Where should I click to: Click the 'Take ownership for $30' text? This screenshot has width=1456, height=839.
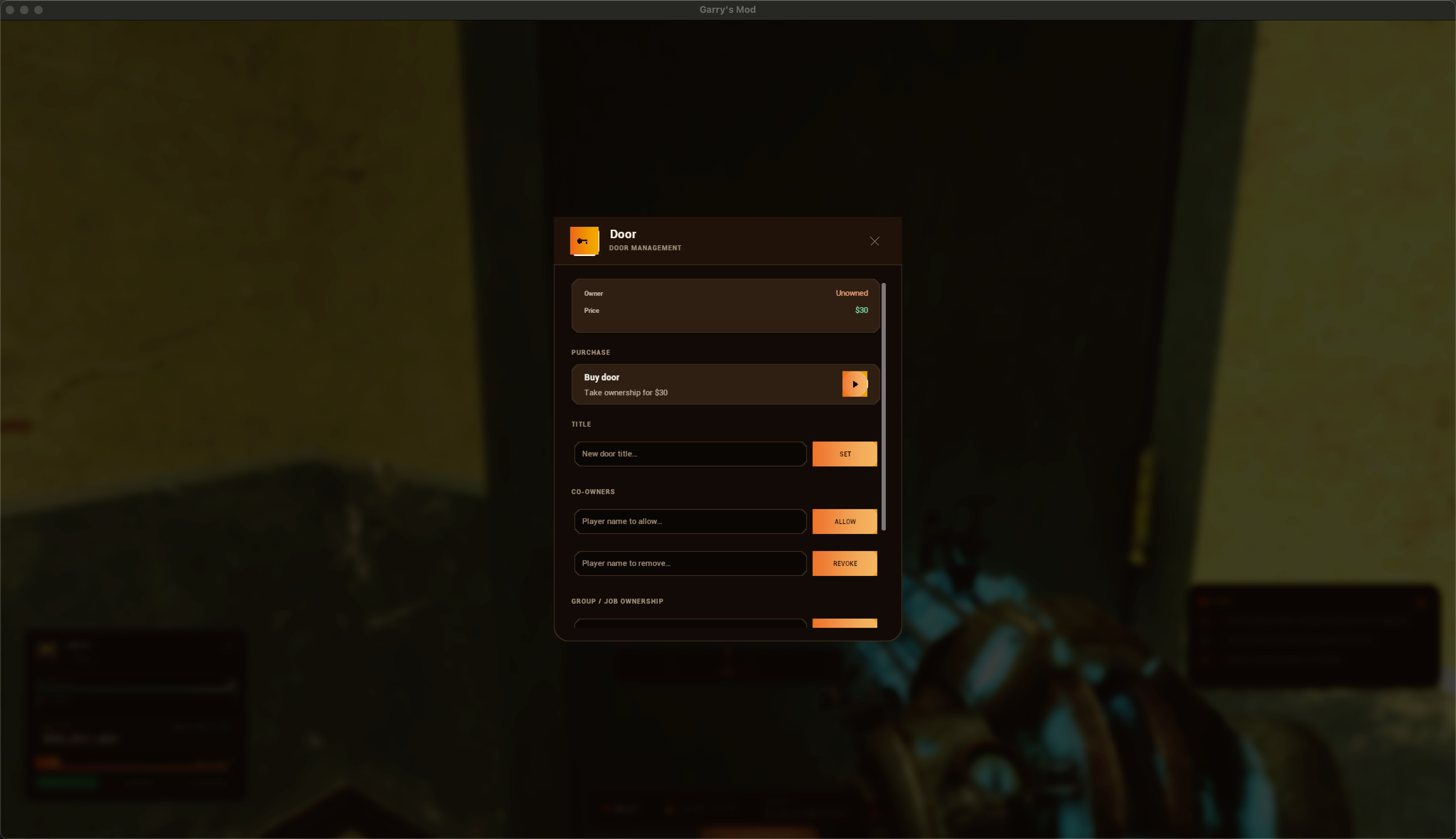pos(625,392)
